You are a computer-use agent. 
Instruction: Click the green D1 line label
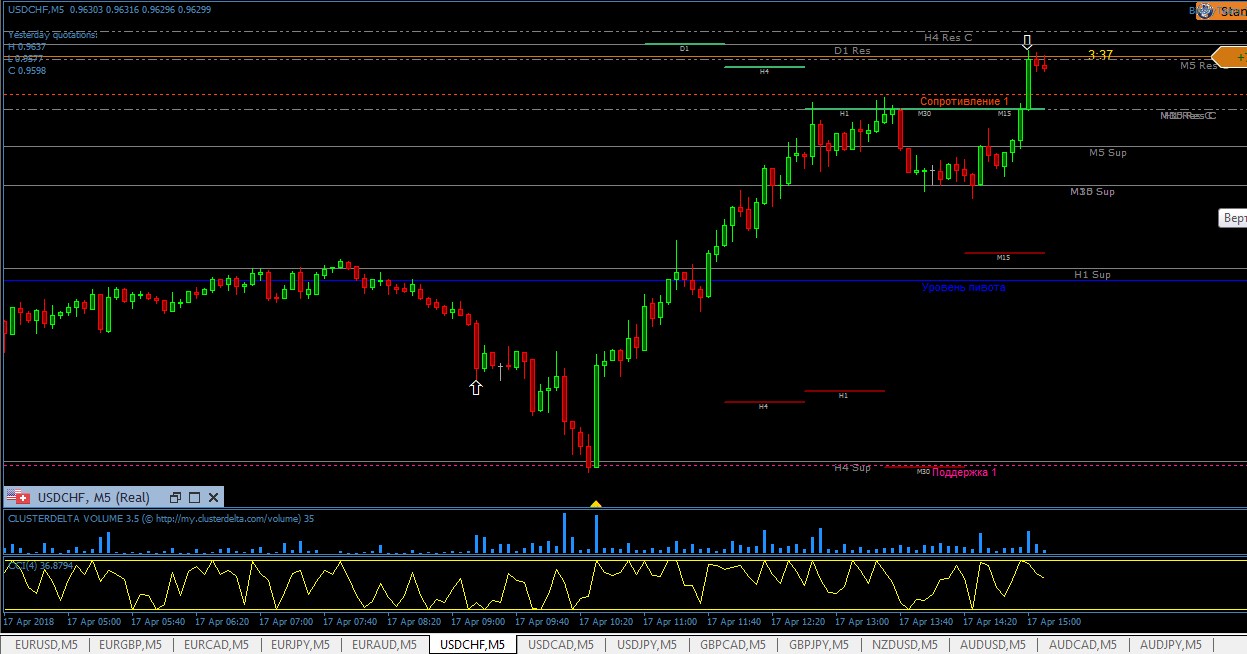(x=684, y=48)
